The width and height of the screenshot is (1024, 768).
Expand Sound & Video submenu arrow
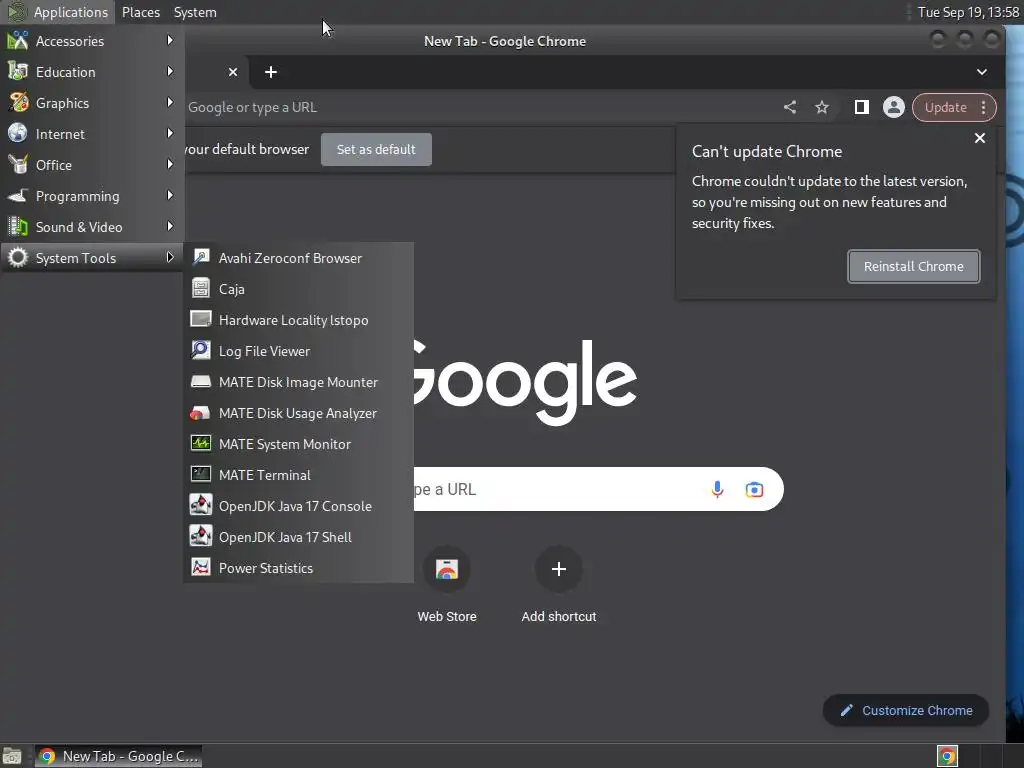pos(170,227)
